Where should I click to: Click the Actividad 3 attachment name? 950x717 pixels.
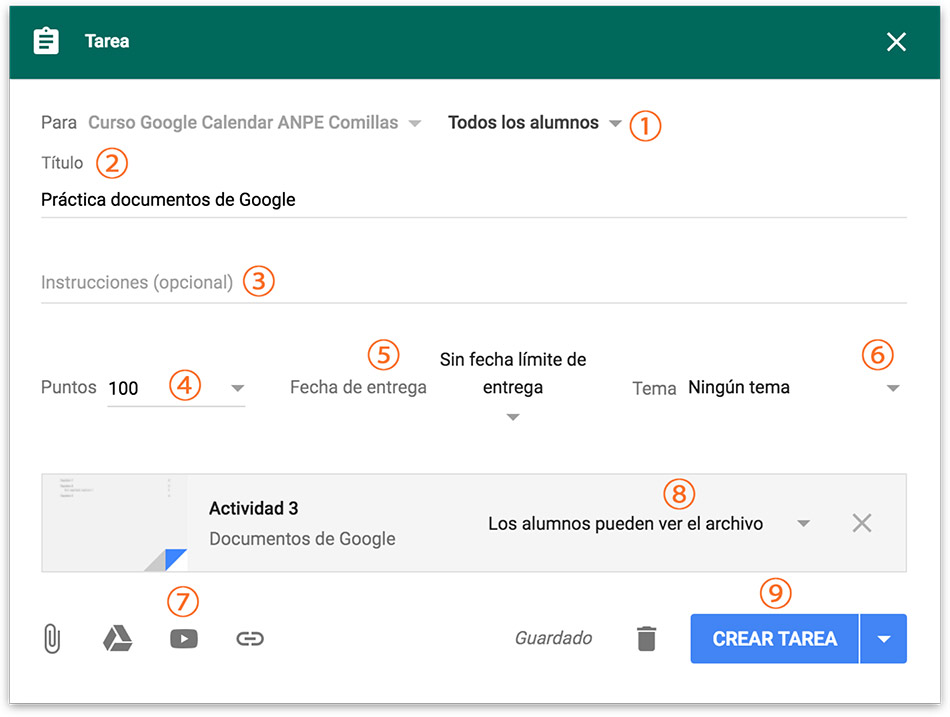253,509
